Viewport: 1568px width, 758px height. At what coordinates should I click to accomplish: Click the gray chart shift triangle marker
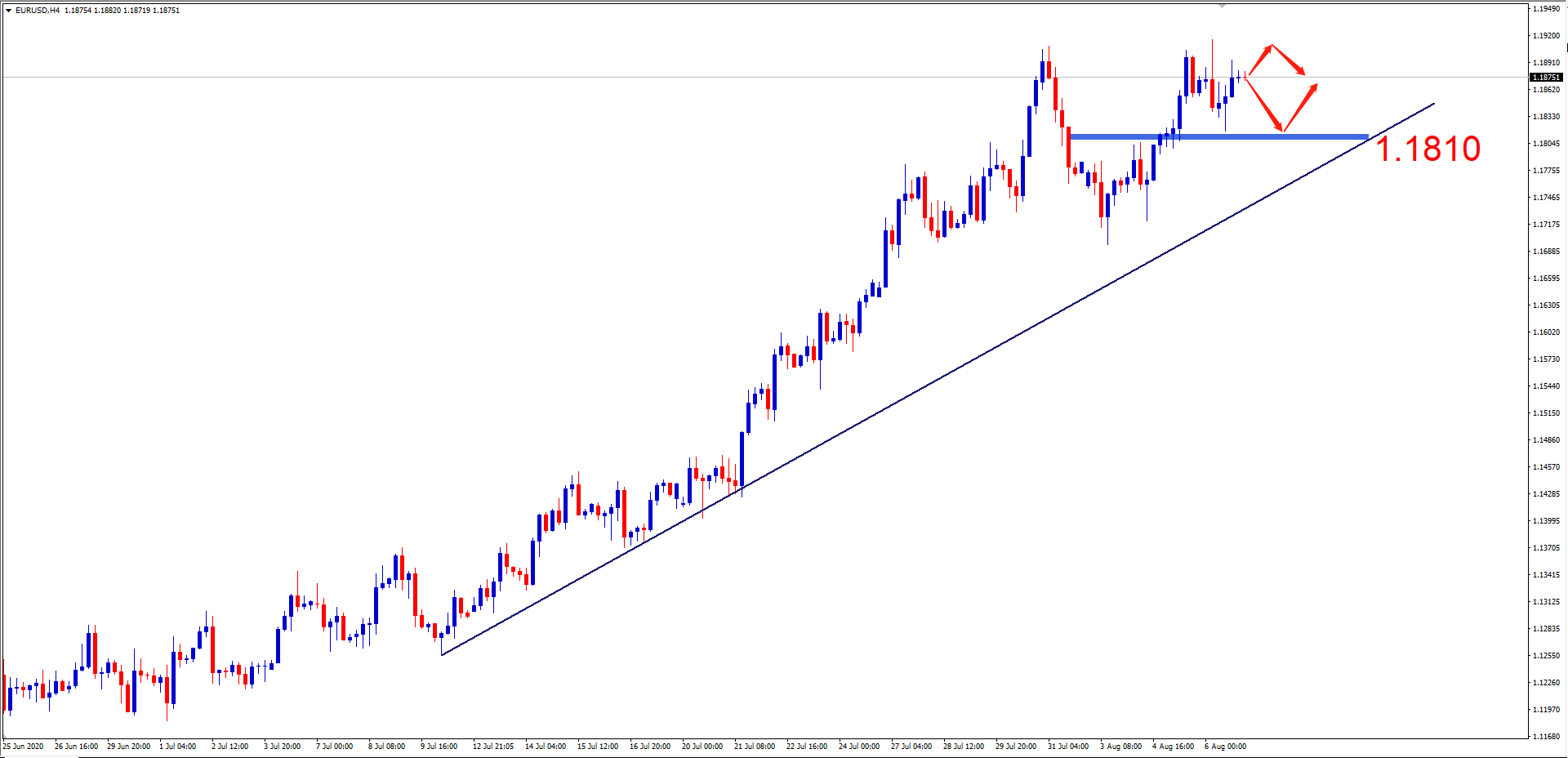(1222, 5)
